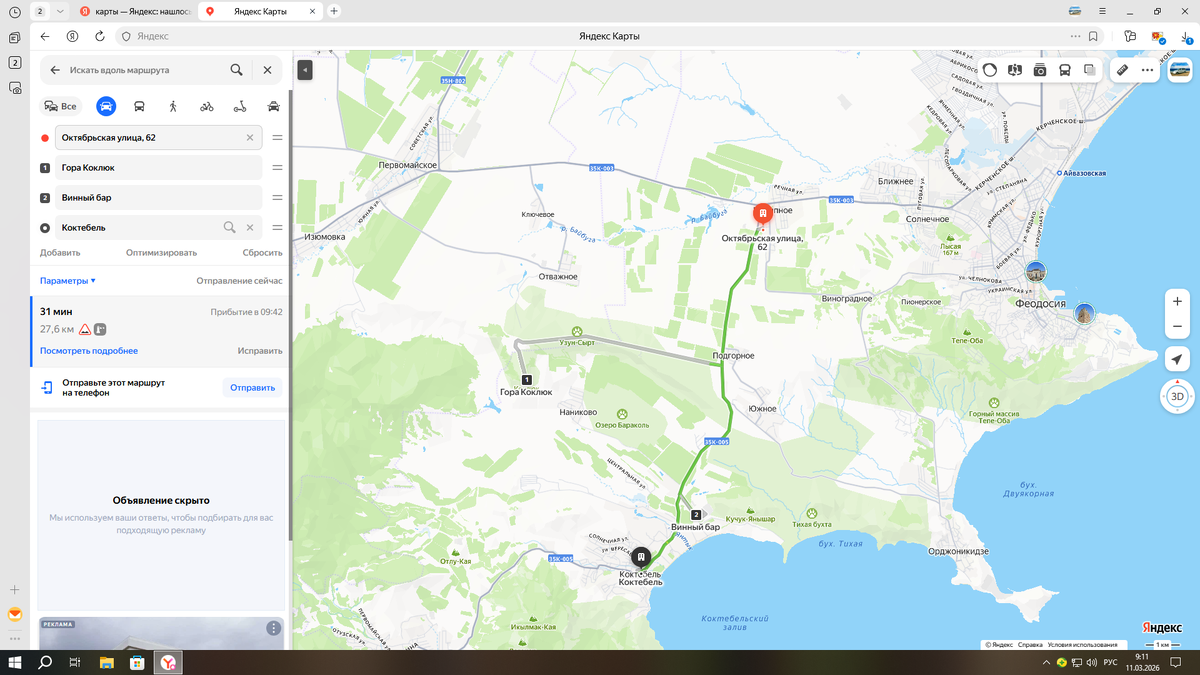Select the 31 мин route card
The width and height of the screenshot is (1200, 675).
[x=161, y=331]
